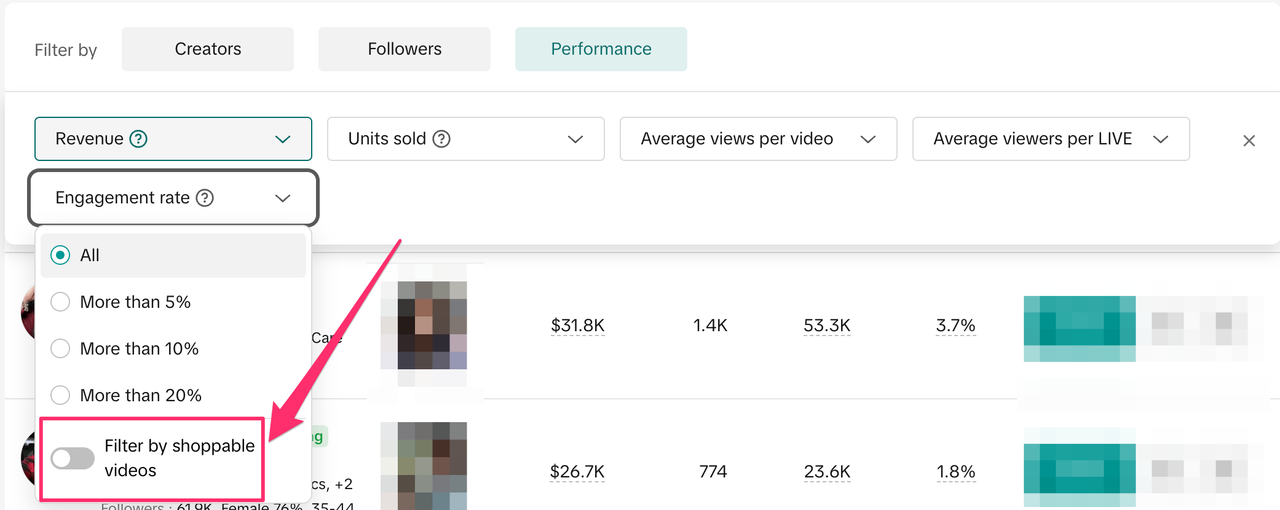The height and width of the screenshot is (510, 1280).
Task: Click the Units sold help icon
Action: tap(441, 139)
